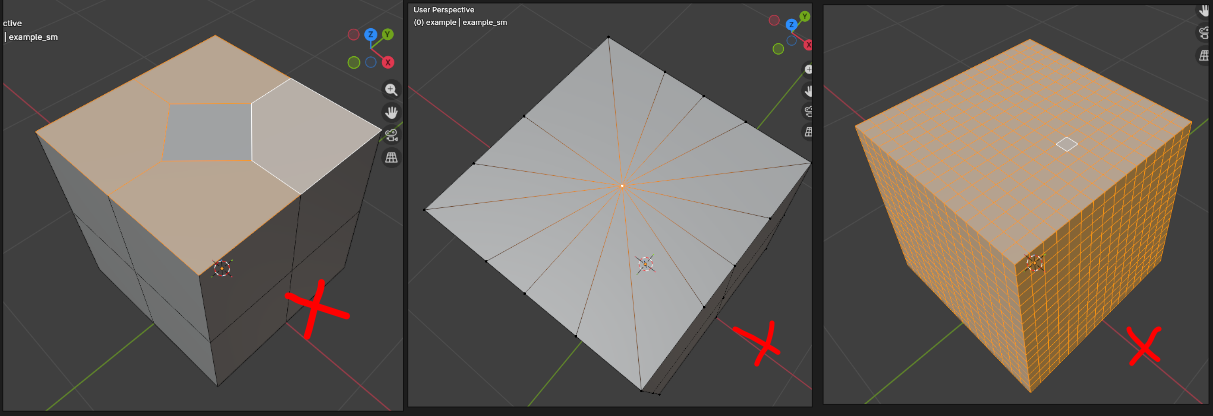This screenshot has width=1213, height=416.
Task: Toggle camera view in the right viewport
Action: pos(1204,32)
